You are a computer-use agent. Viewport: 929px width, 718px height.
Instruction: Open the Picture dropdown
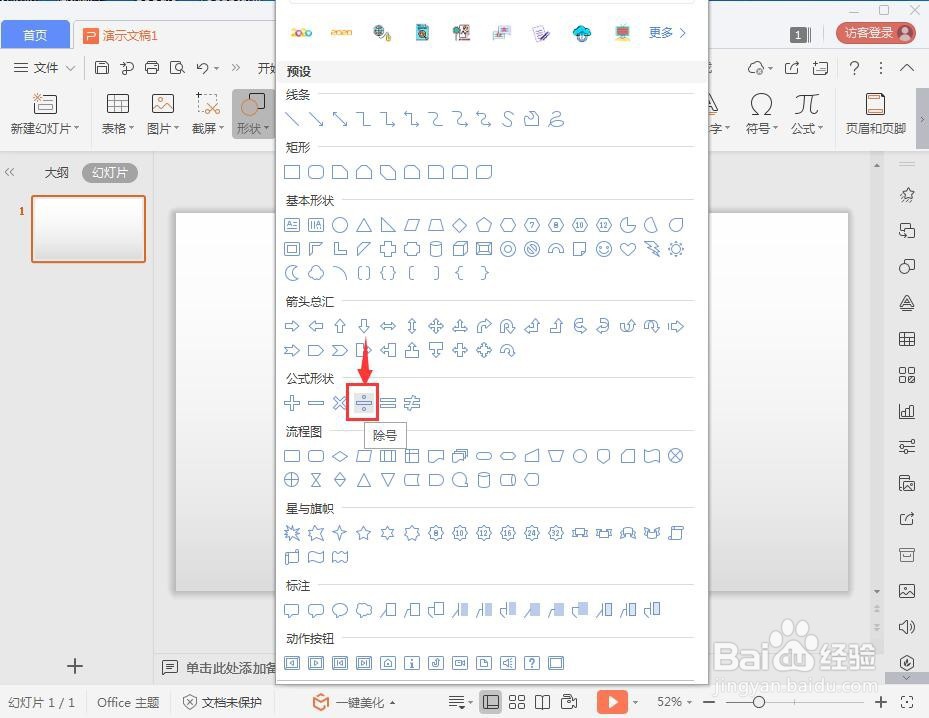pyautogui.click(x=162, y=129)
